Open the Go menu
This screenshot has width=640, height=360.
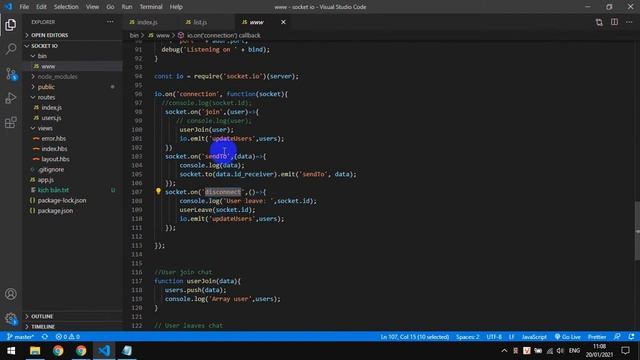click(x=110, y=7)
